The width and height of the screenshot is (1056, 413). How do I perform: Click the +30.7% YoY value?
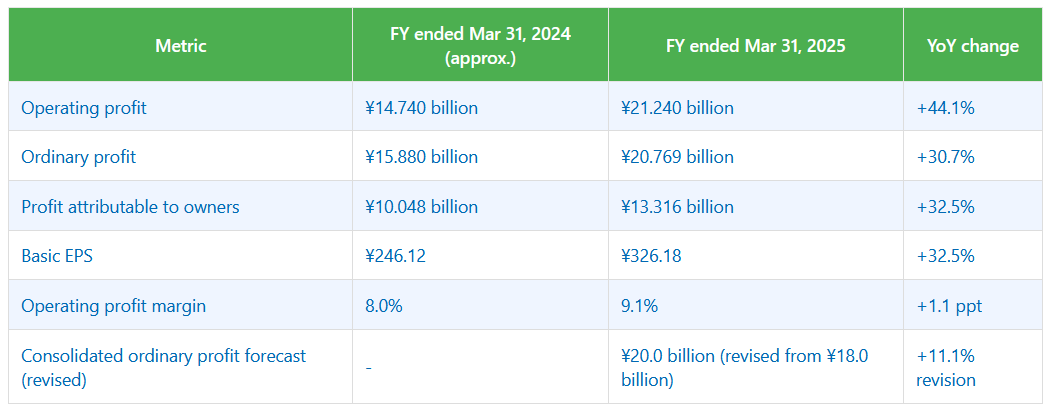(945, 157)
